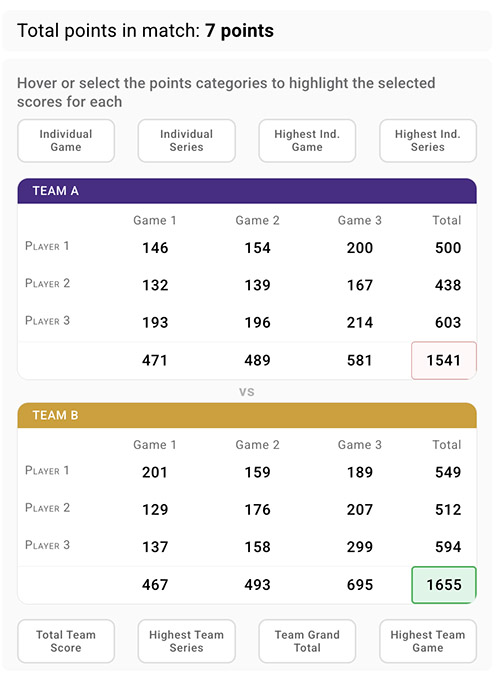Click Team B Player 2's series total 512
Screen dimensions: 500x677
[448, 509]
